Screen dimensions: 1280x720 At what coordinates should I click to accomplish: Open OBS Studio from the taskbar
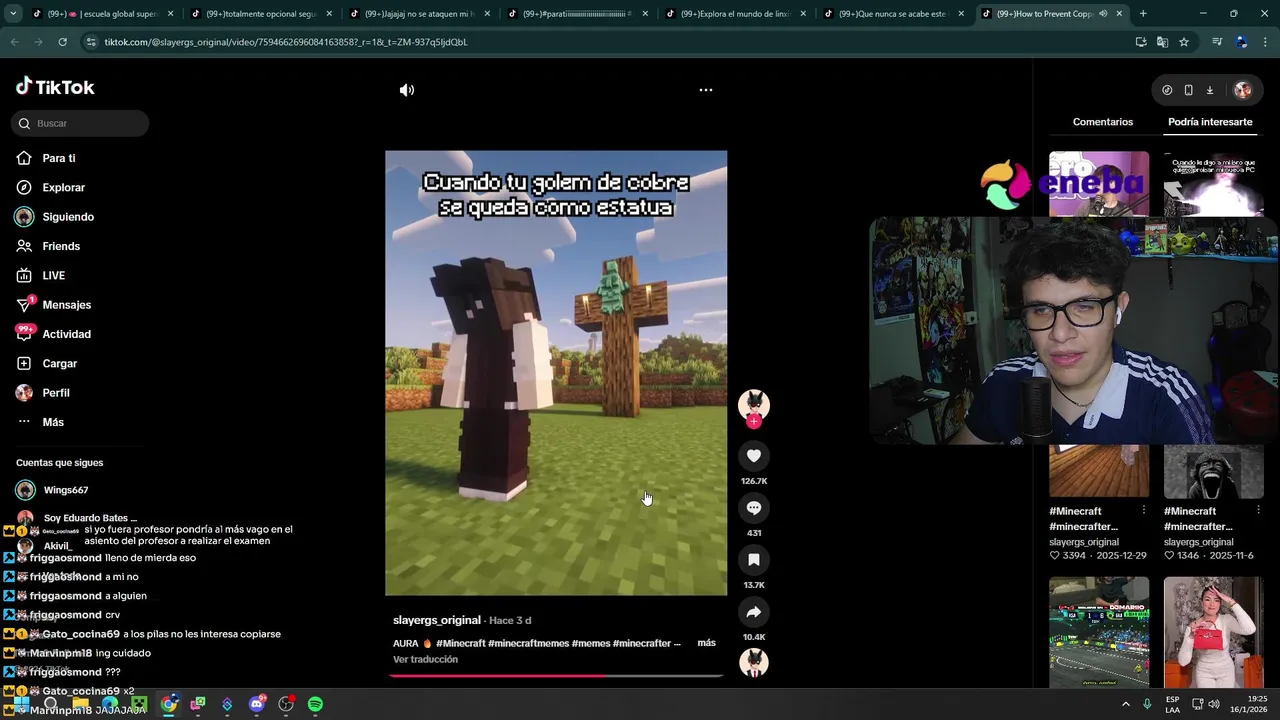pyautogui.click(x=286, y=705)
